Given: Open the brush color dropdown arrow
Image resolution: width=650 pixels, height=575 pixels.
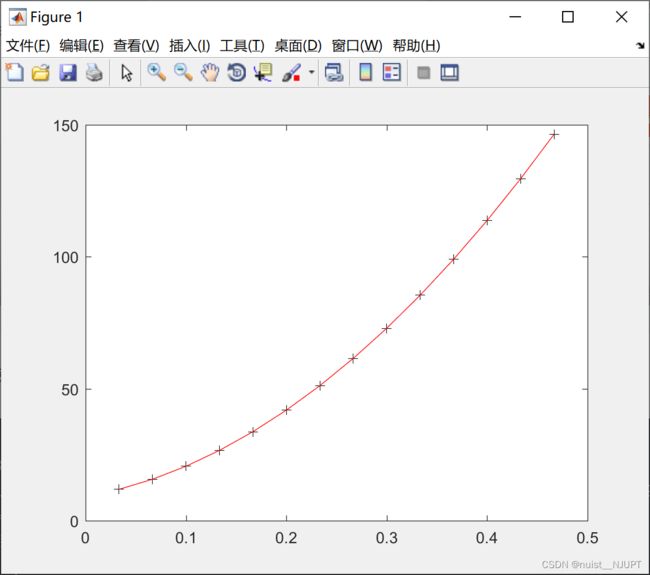Looking at the screenshot, I should [x=312, y=72].
